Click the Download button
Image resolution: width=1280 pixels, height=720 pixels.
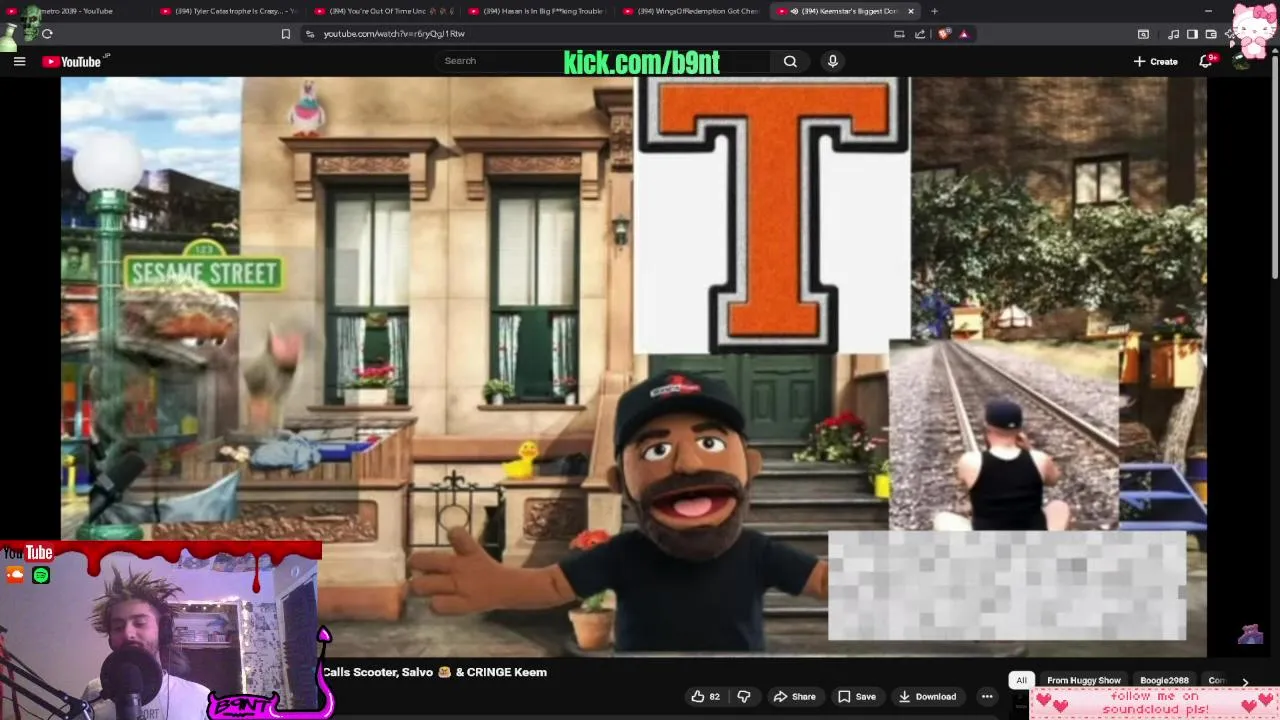coord(927,697)
